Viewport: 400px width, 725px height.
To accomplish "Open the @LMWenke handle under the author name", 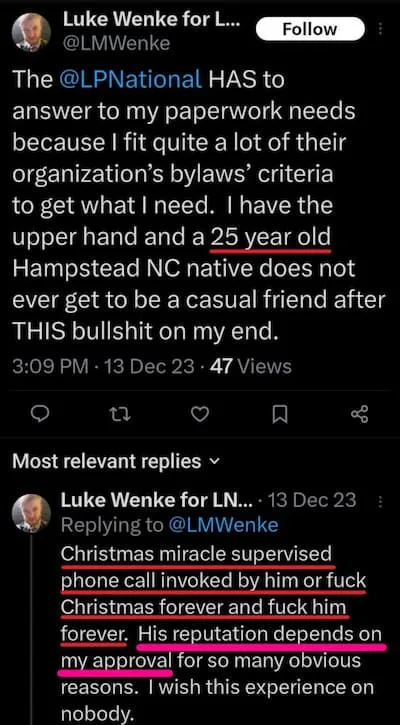I will (x=116, y=43).
